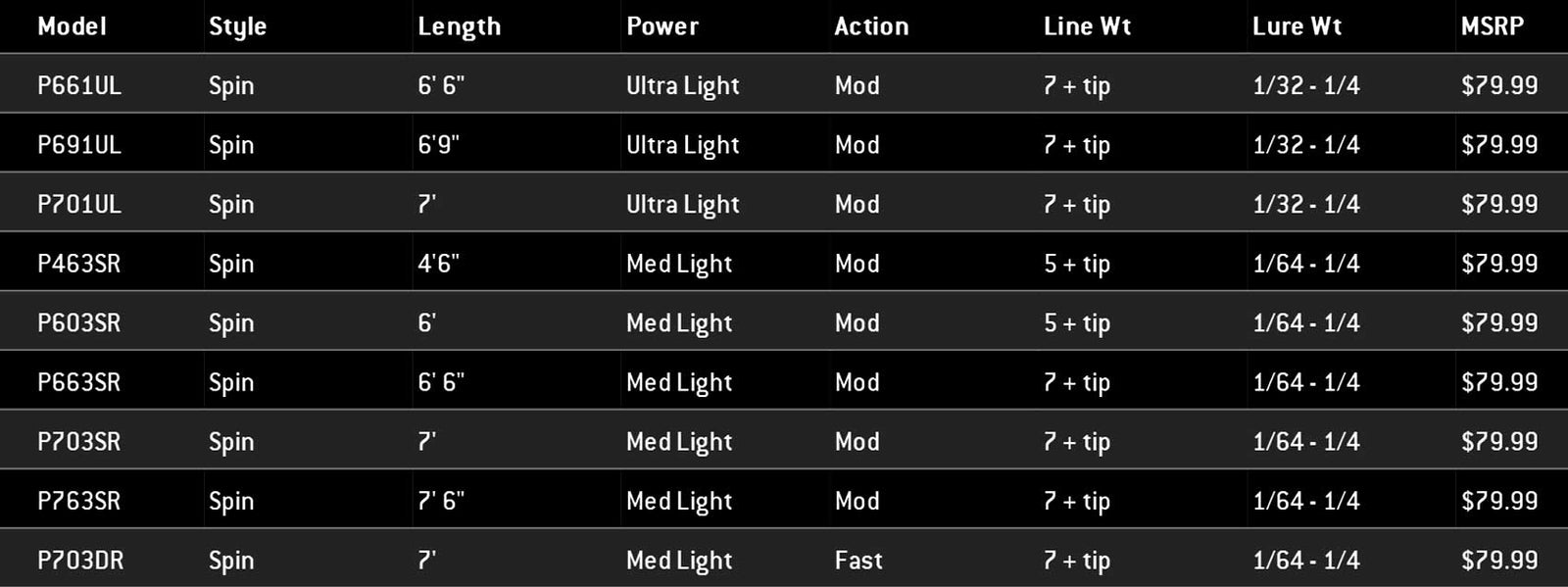Select the Length column header
Screen dimensions: 1568x587
coord(459,26)
